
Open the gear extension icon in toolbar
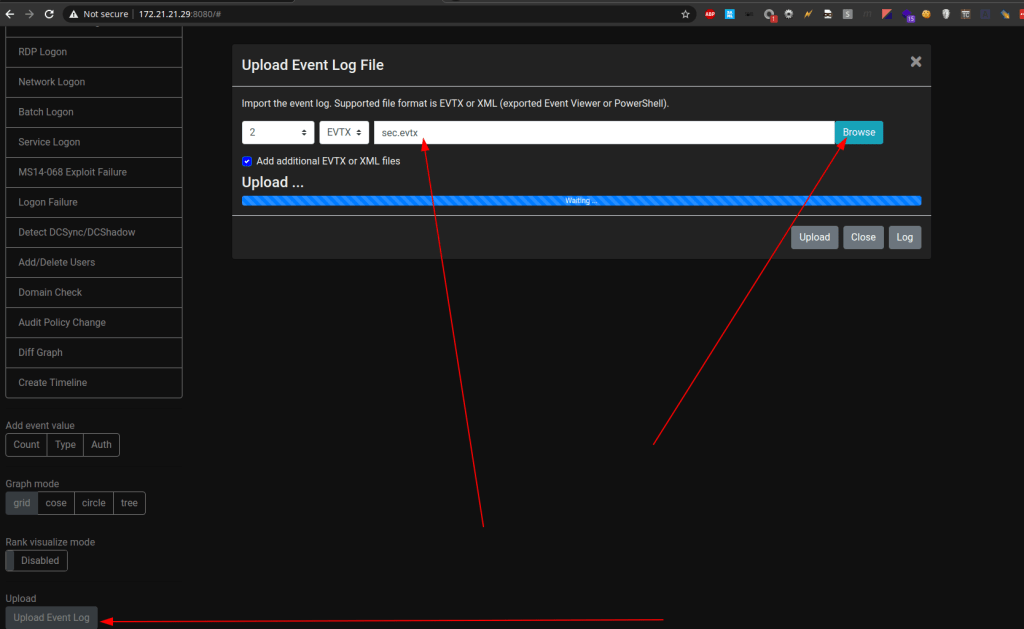[x=788, y=14]
